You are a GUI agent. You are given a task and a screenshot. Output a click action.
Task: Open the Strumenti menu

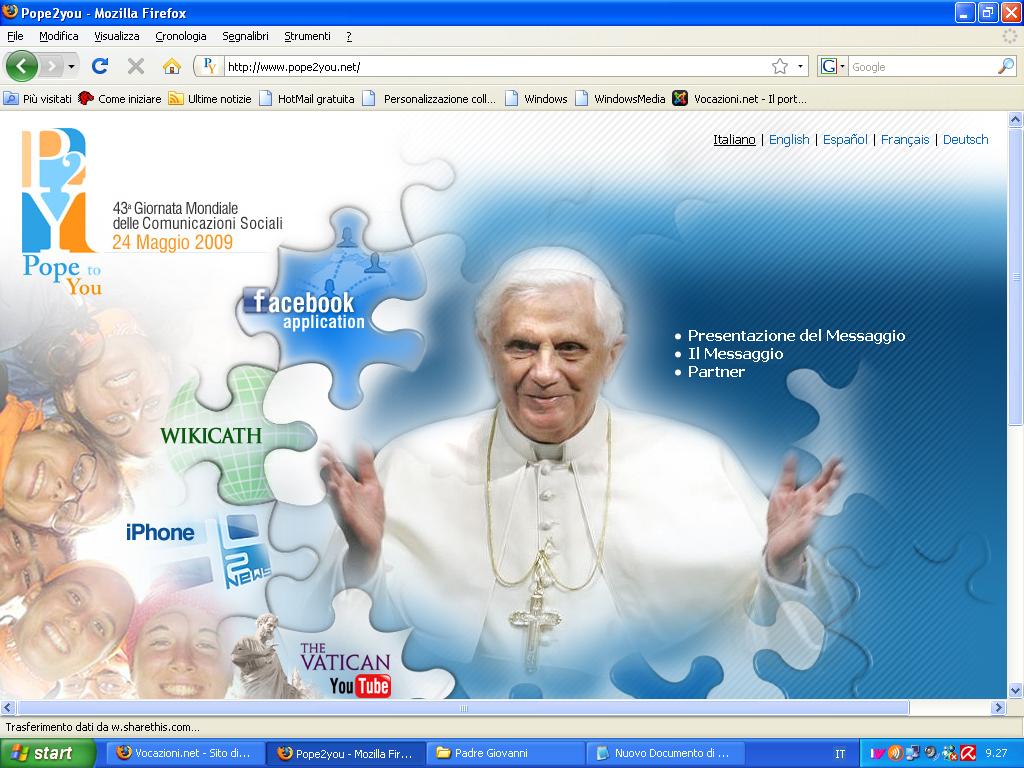(308, 37)
